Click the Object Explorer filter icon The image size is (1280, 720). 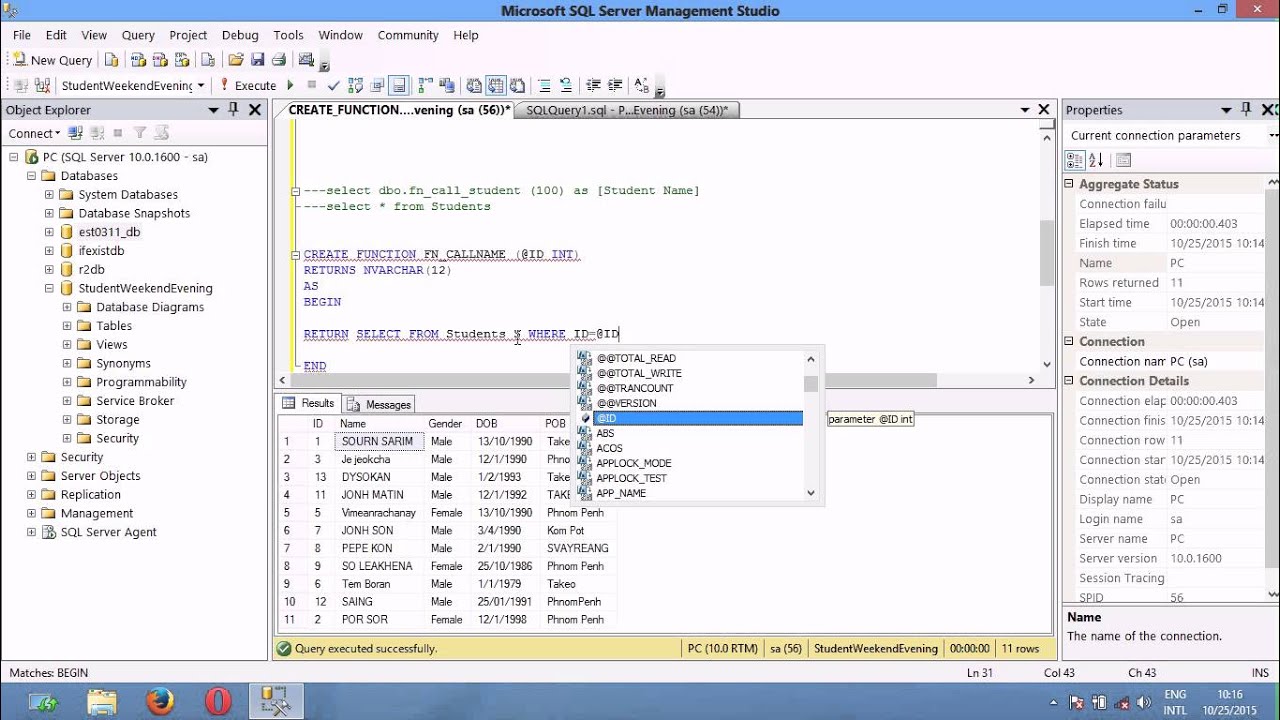pyautogui.click(x=140, y=133)
